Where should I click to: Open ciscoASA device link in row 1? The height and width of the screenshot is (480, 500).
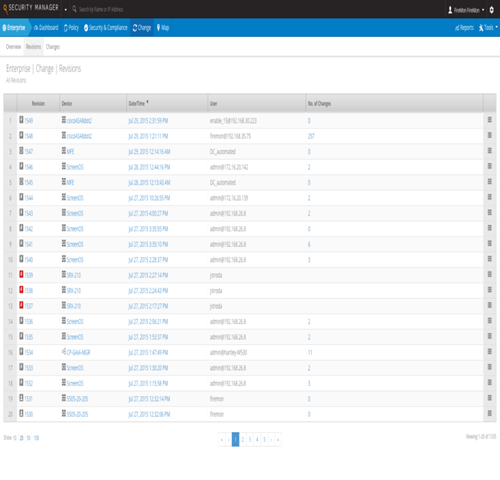click(x=79, y=121)
